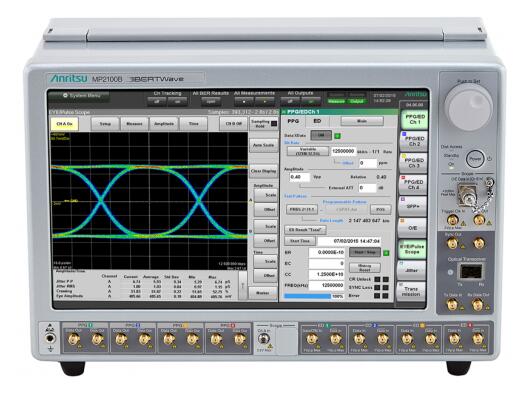Click the measurement progress bar
The width and height of the screenshot is (529, 393).
(x=314, y=296)
